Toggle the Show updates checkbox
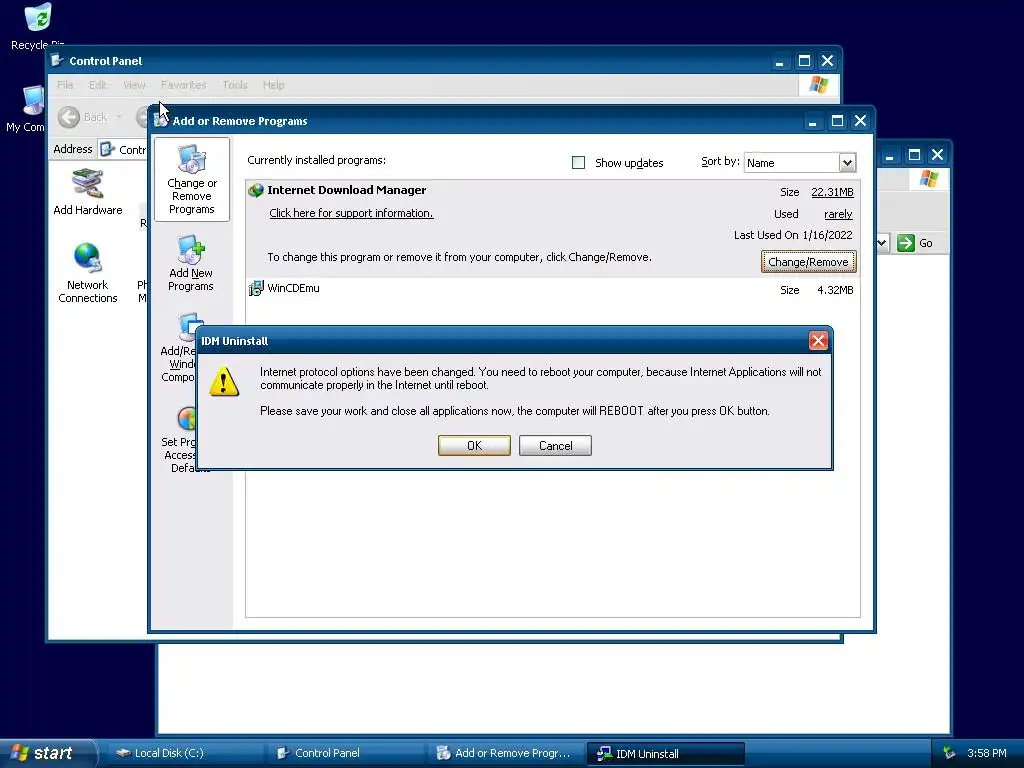Screen dimensions: 1024x768 click(578, 163)
